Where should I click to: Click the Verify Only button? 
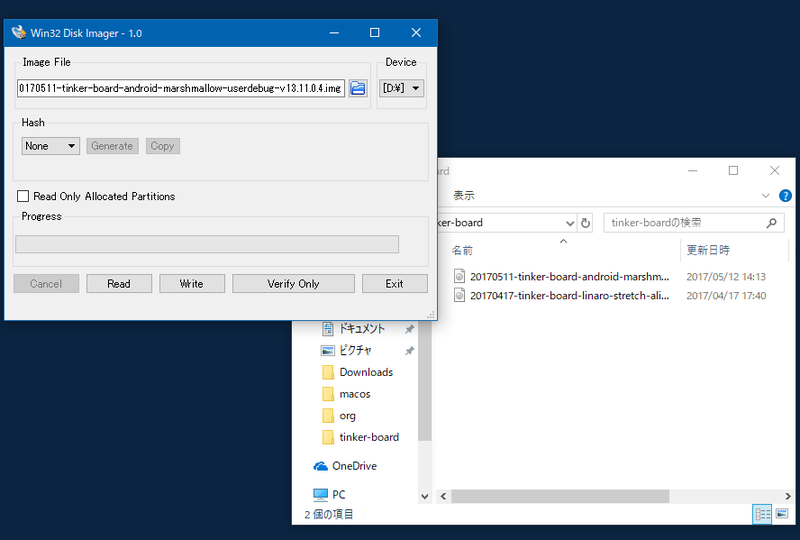click(293, 284)
